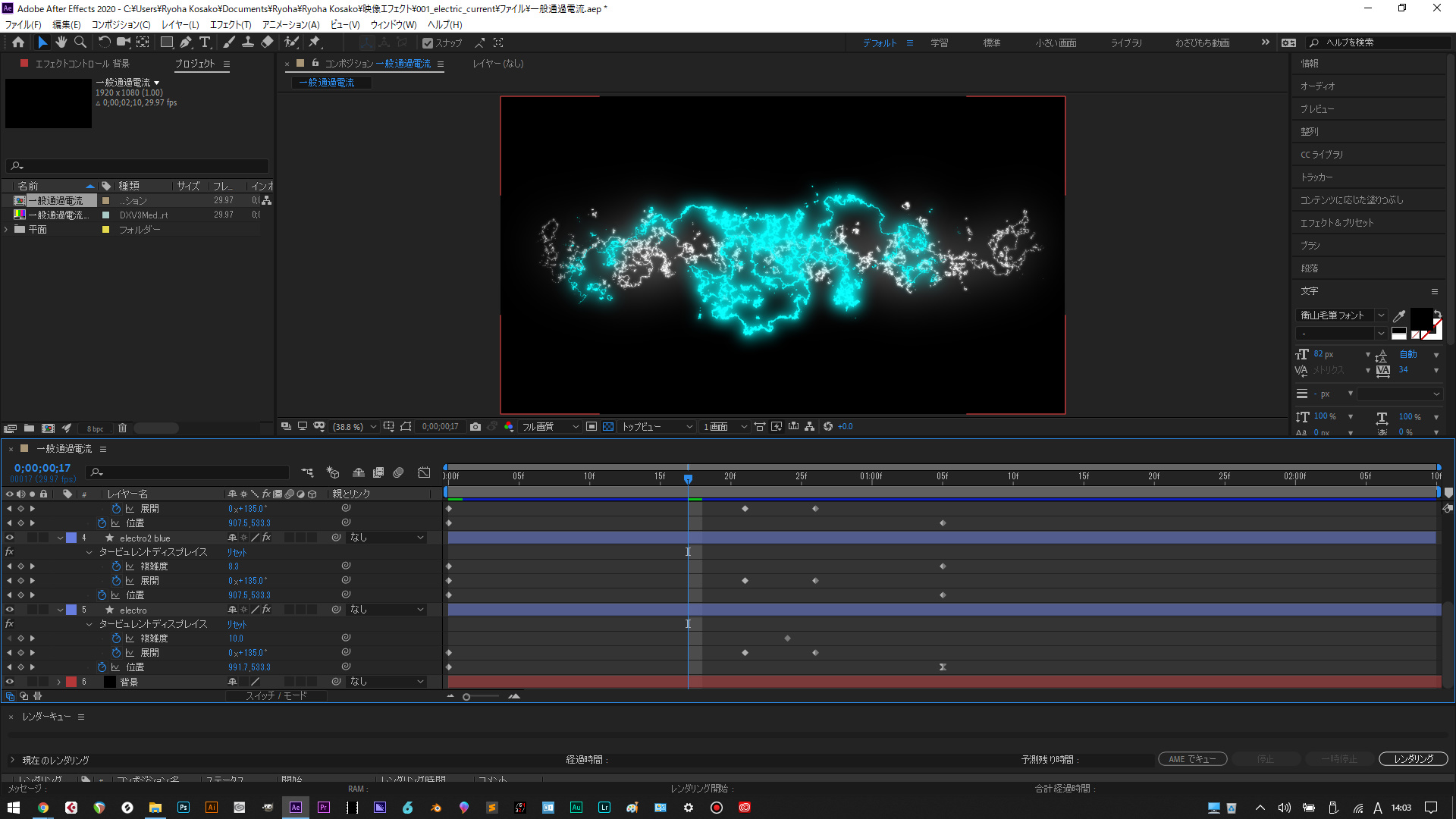Viewport: 1456px width, 819px height.
Task: Toggle the transparency grid button
Action: [608, 427]
